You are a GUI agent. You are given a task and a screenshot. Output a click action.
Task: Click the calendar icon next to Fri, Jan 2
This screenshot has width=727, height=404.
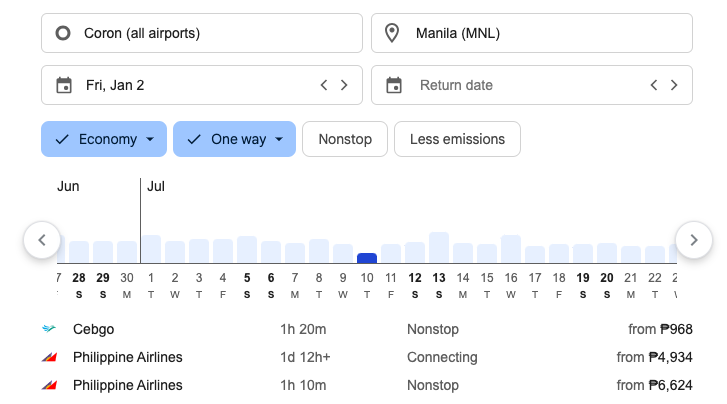point(64,85)
